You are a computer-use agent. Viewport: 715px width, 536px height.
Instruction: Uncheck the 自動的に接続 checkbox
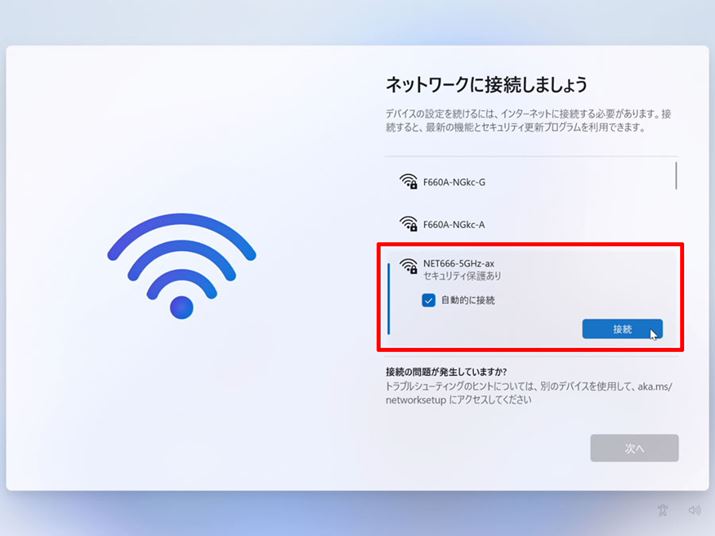click(428, 300)
